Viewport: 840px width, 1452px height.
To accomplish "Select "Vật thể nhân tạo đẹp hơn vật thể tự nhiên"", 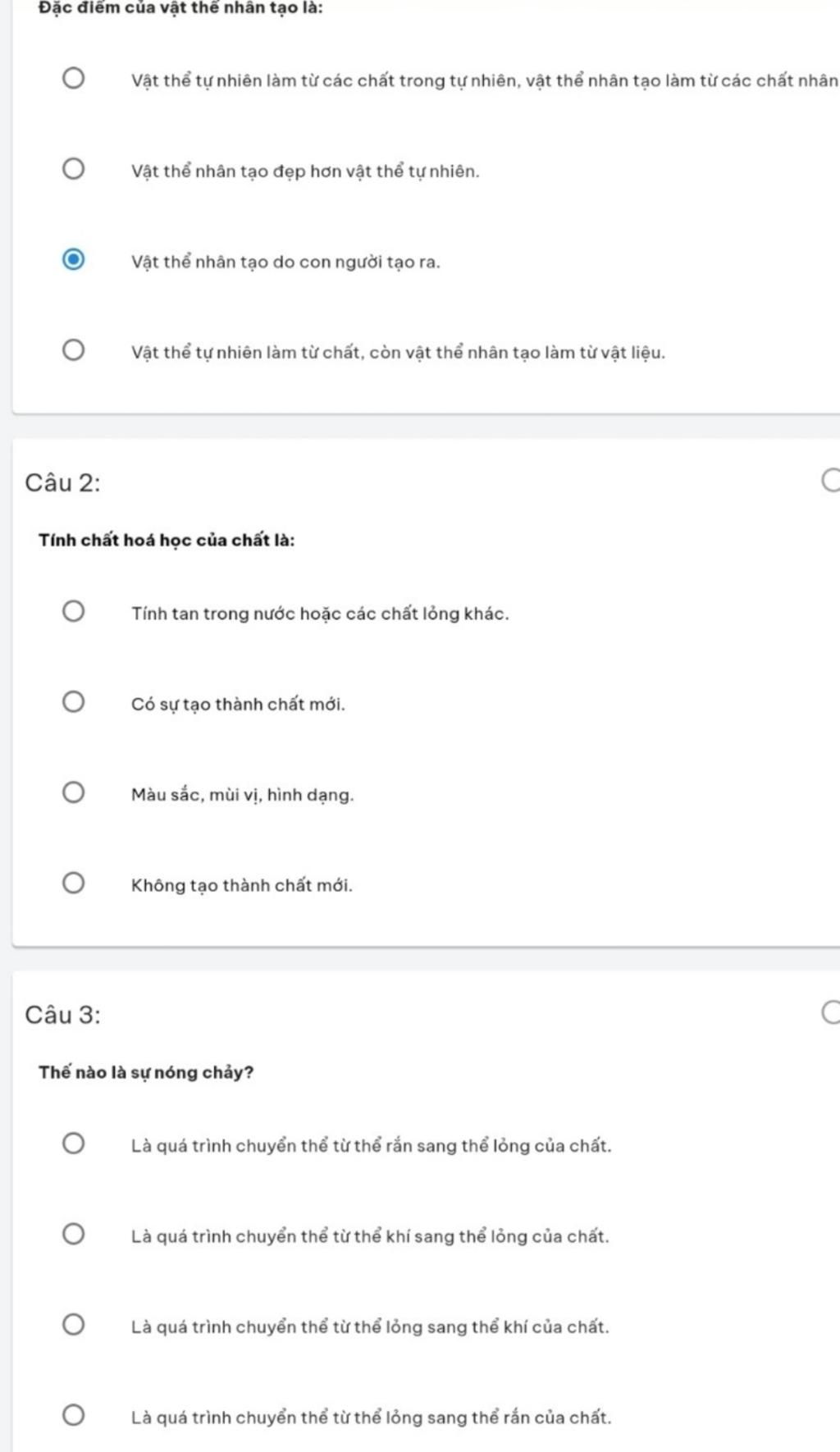I will tap(73, 169).
